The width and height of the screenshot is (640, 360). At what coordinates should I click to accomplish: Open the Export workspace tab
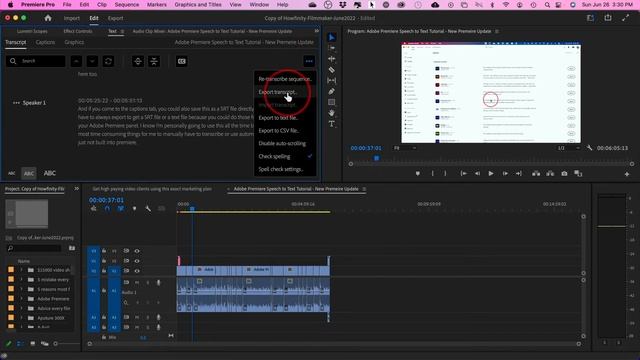click(x=116, y=18)
